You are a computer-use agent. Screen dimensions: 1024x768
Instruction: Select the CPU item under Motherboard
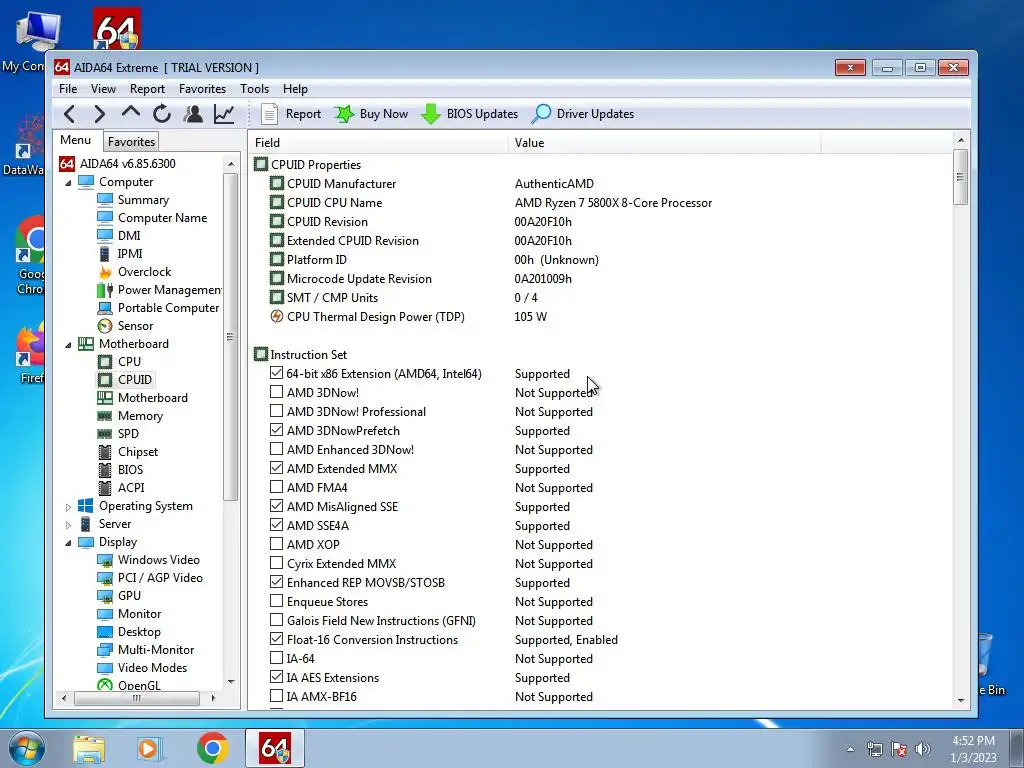(x=129, y=362)
